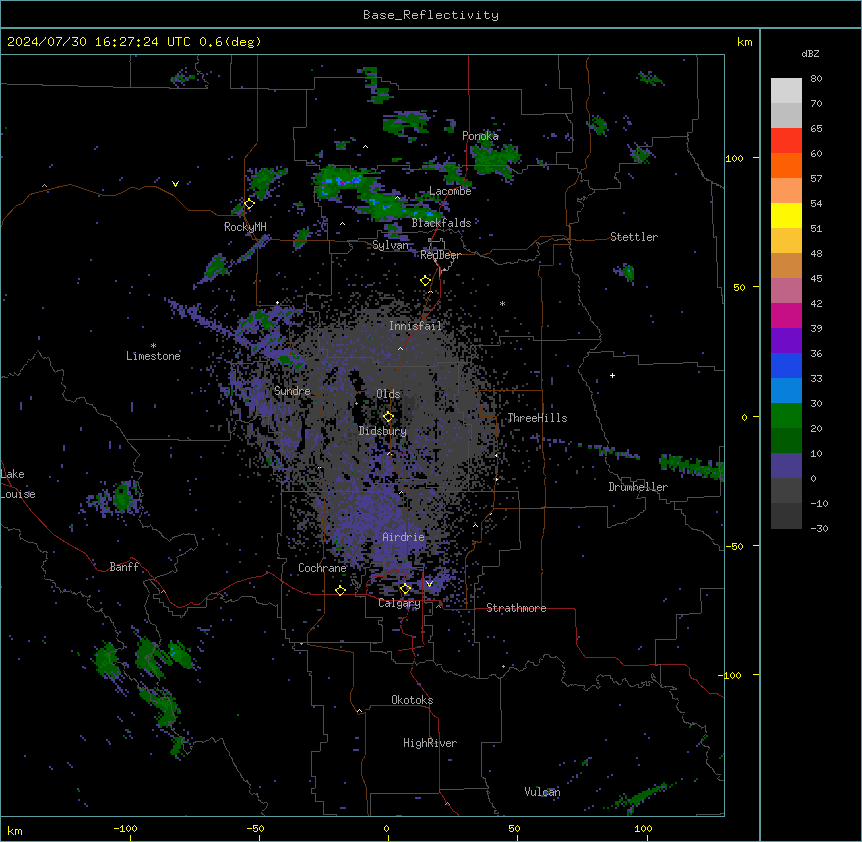Viewport: 862px width, 842px height.
Task: Select the Innisfail label
Action: (x=416, y=326)
